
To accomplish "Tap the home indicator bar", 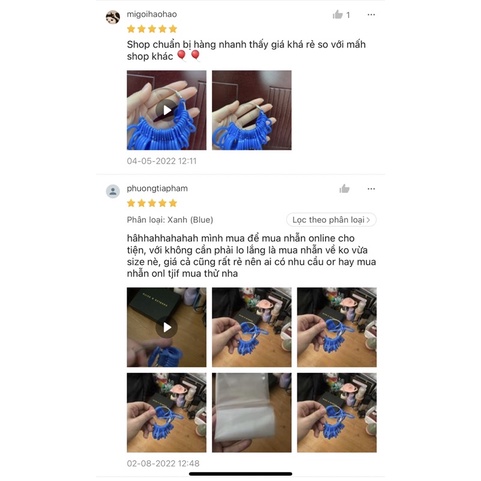I will coord(240,474).
